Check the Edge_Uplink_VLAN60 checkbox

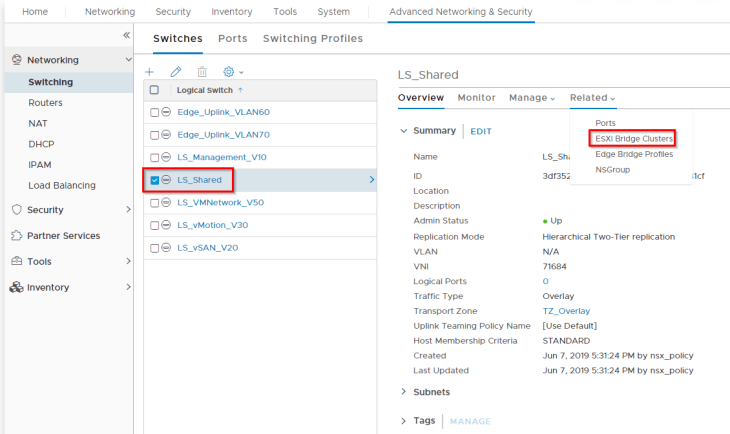[154, 112]
